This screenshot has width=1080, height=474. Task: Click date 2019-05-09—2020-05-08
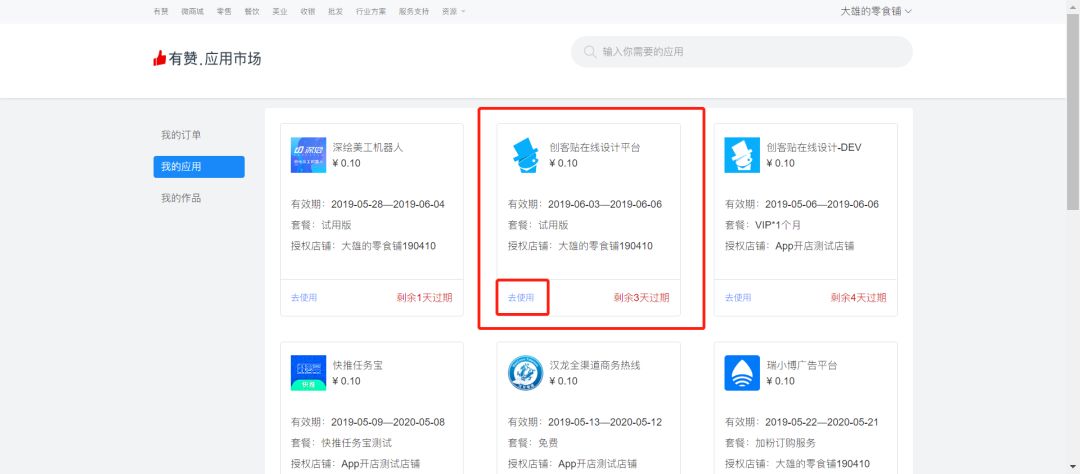[388, 422]
